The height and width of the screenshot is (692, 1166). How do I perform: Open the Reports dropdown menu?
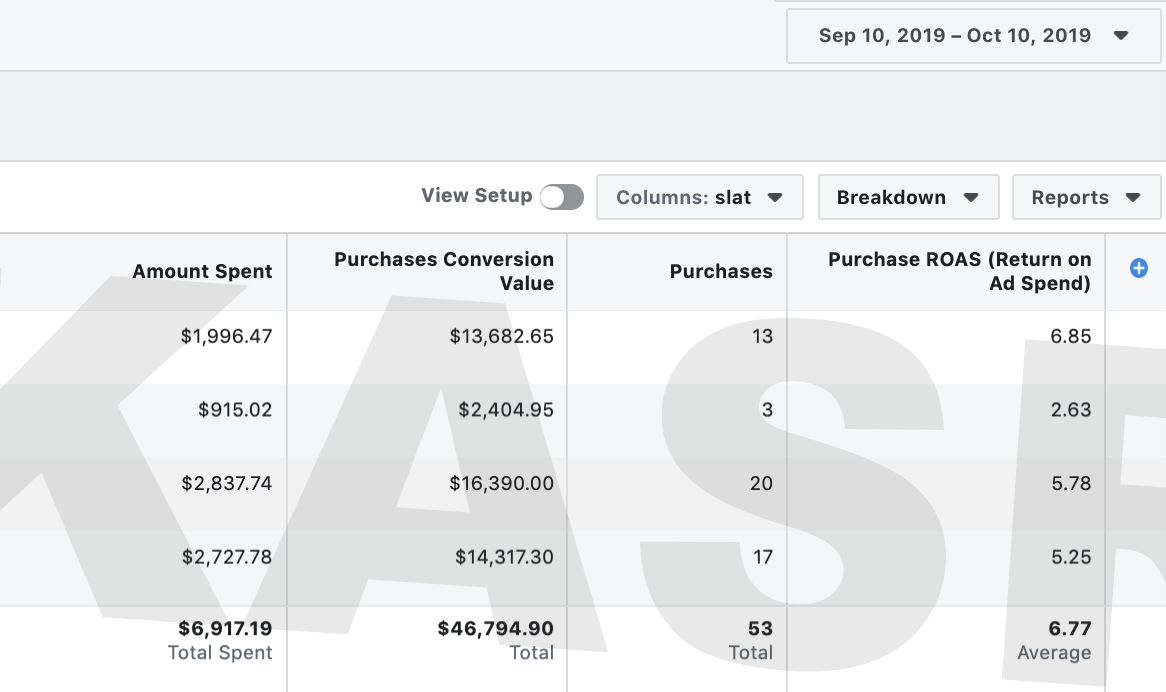(1085, 197)
